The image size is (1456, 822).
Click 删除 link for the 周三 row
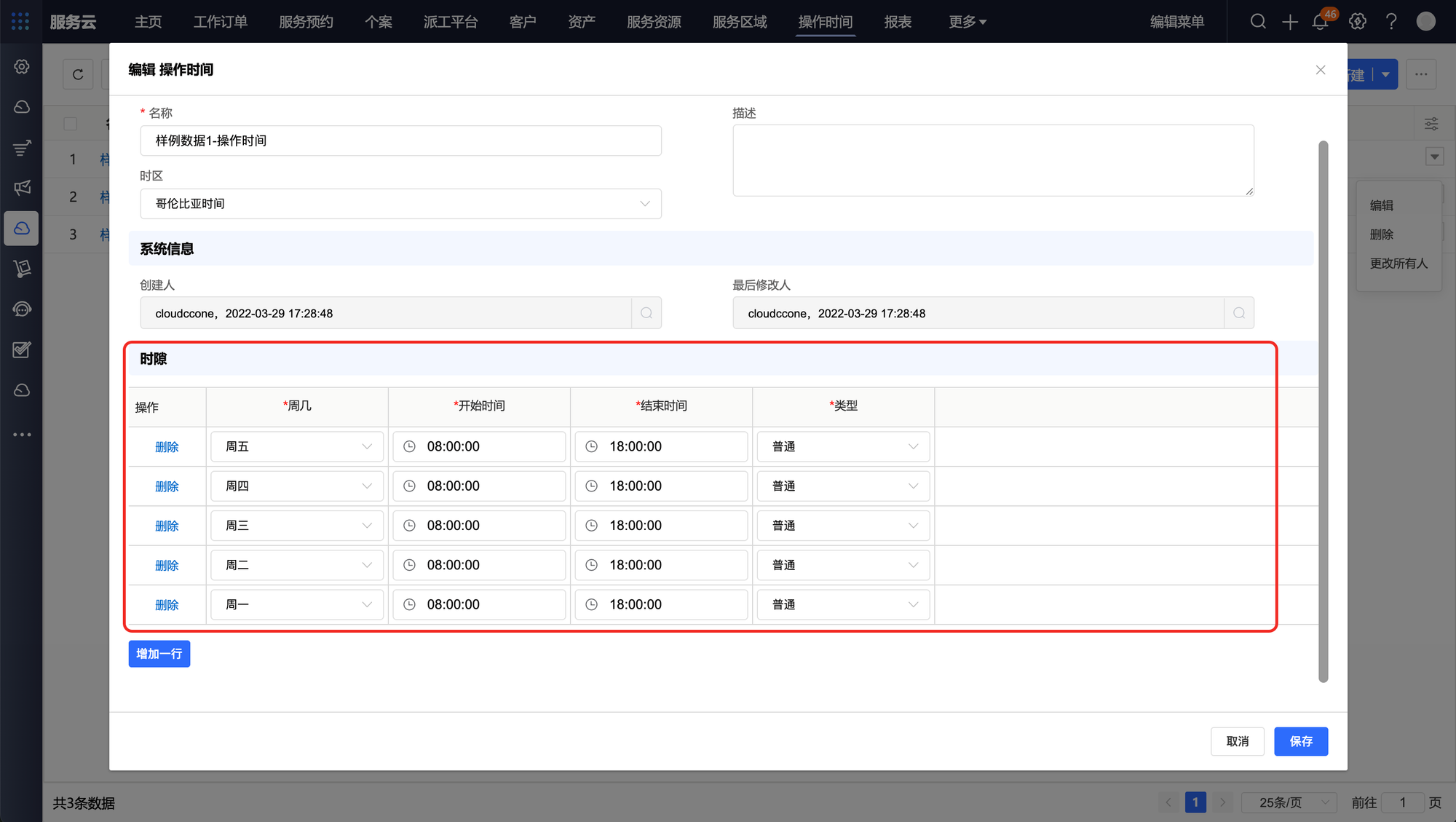pos(167,526)
